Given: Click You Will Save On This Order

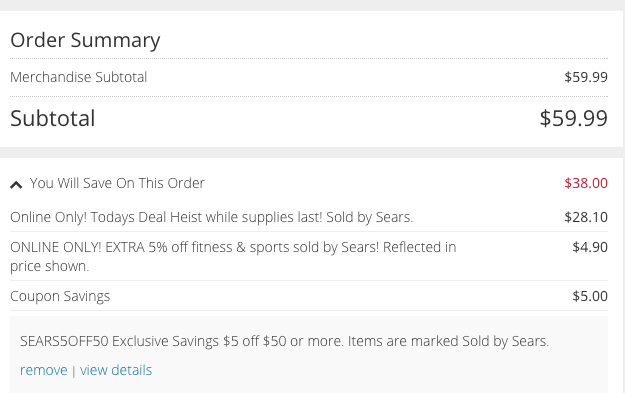Looking at the screenshot, I should coord(117,183).
